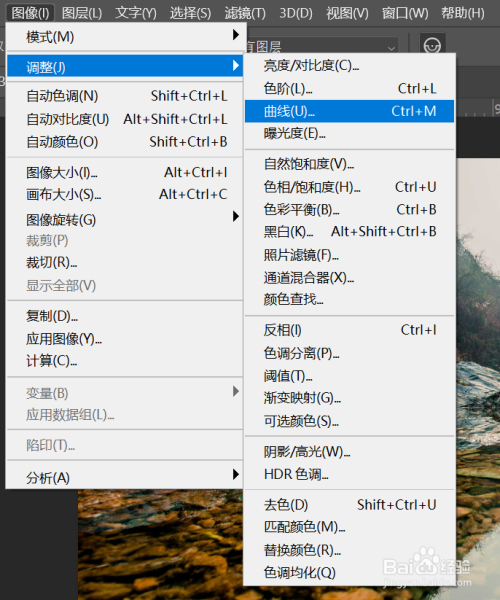The image size is (500, 600).
Task: Expand the 图像旋转(G) submenu
Action: [125, 219]
